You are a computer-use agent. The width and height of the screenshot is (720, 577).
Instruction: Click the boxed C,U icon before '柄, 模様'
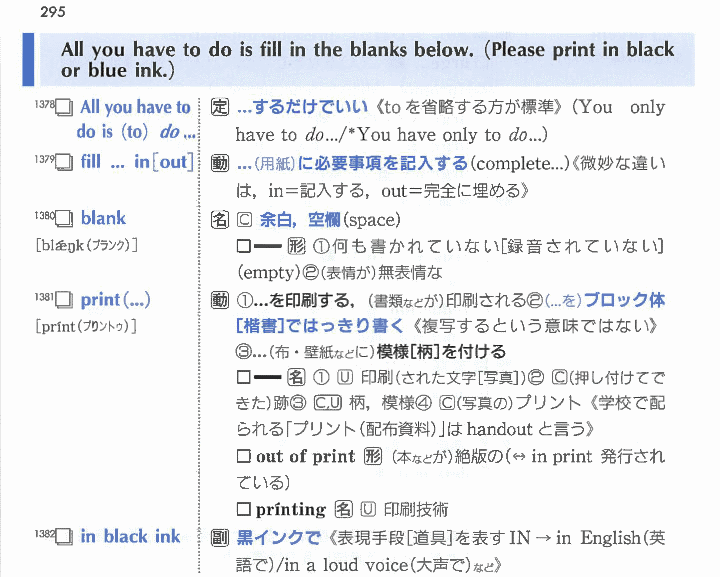(x=328, y=404)
